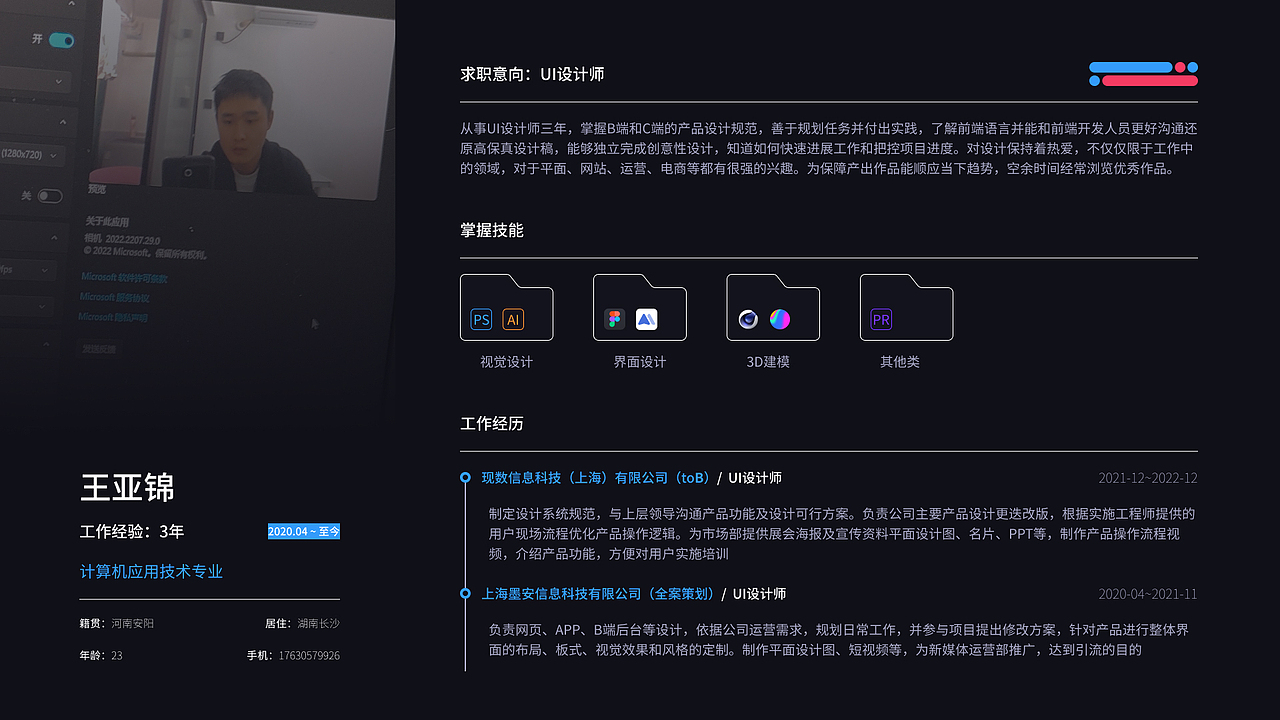Click the Illustrator AI icon

pos(513,320)
